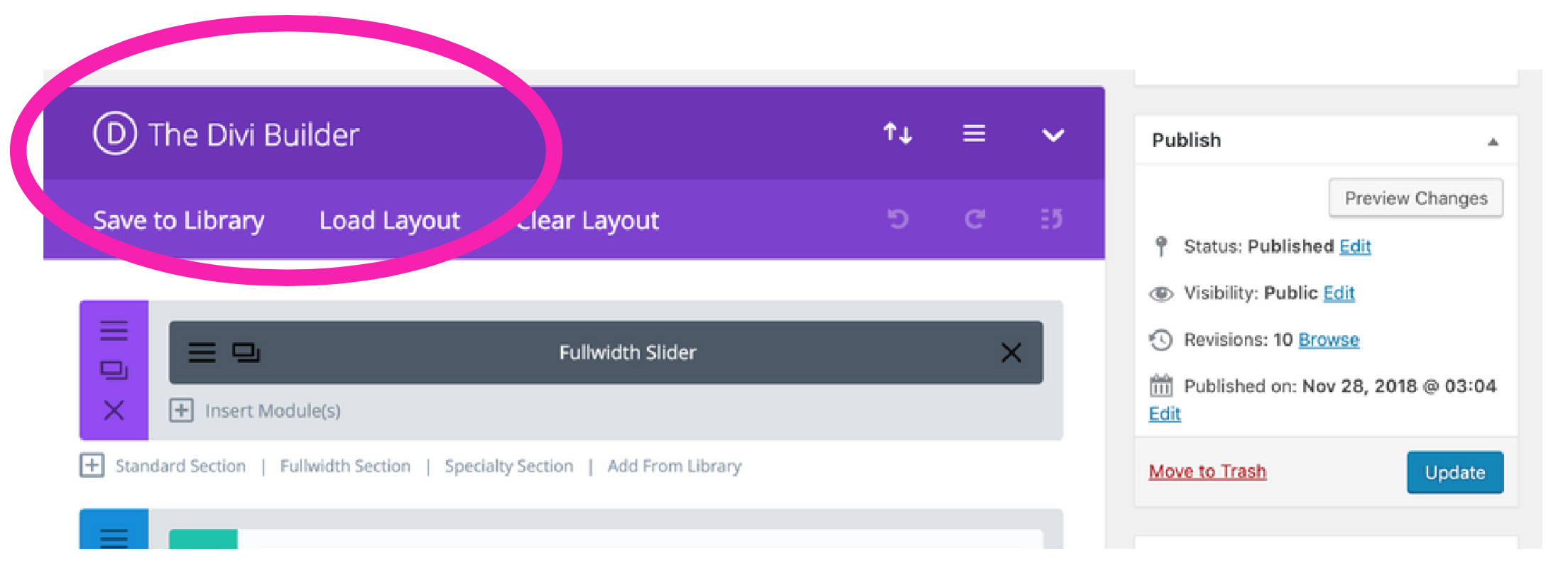Open Fullwidth Slider row settings hamburger
The height and width of the screenshot is (561, 1568).
203,352
